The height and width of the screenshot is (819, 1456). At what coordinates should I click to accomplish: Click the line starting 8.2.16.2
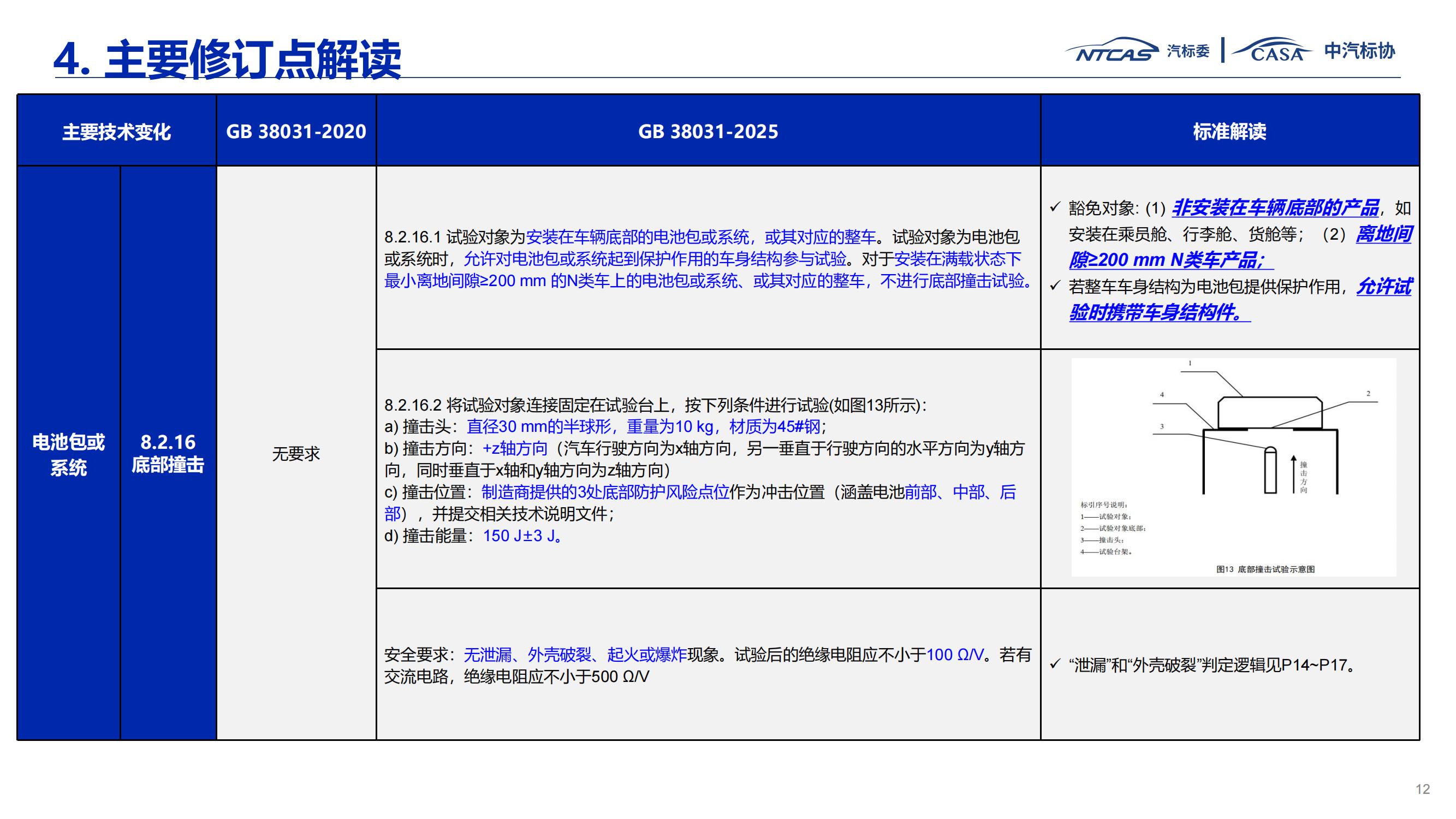point(656,405)
